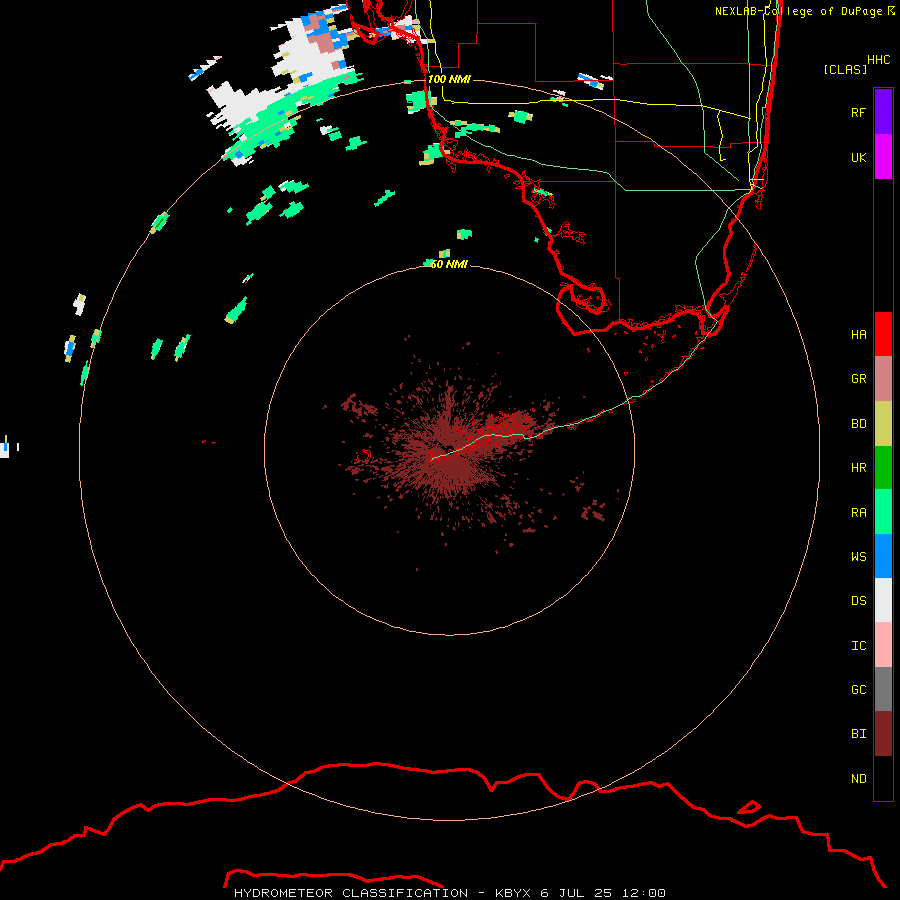Click the '[CLAS]' units label
Screen dimensions: 900x900
(845, 69)
